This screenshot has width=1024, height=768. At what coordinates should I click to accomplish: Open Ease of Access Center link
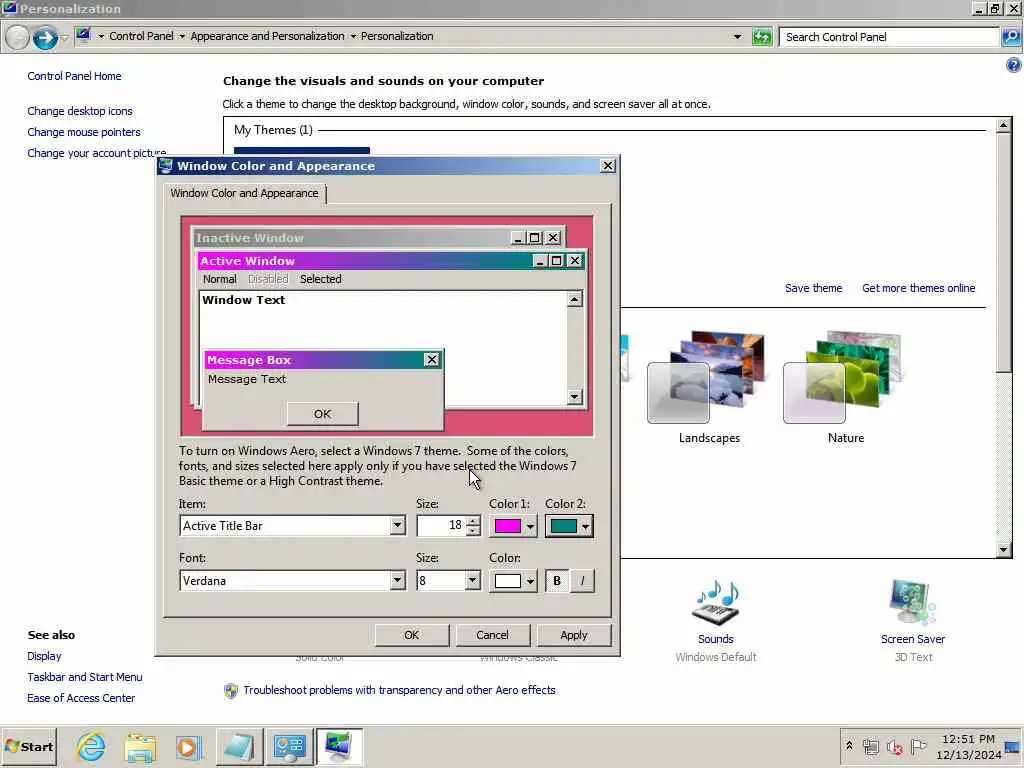click(81, 697)
